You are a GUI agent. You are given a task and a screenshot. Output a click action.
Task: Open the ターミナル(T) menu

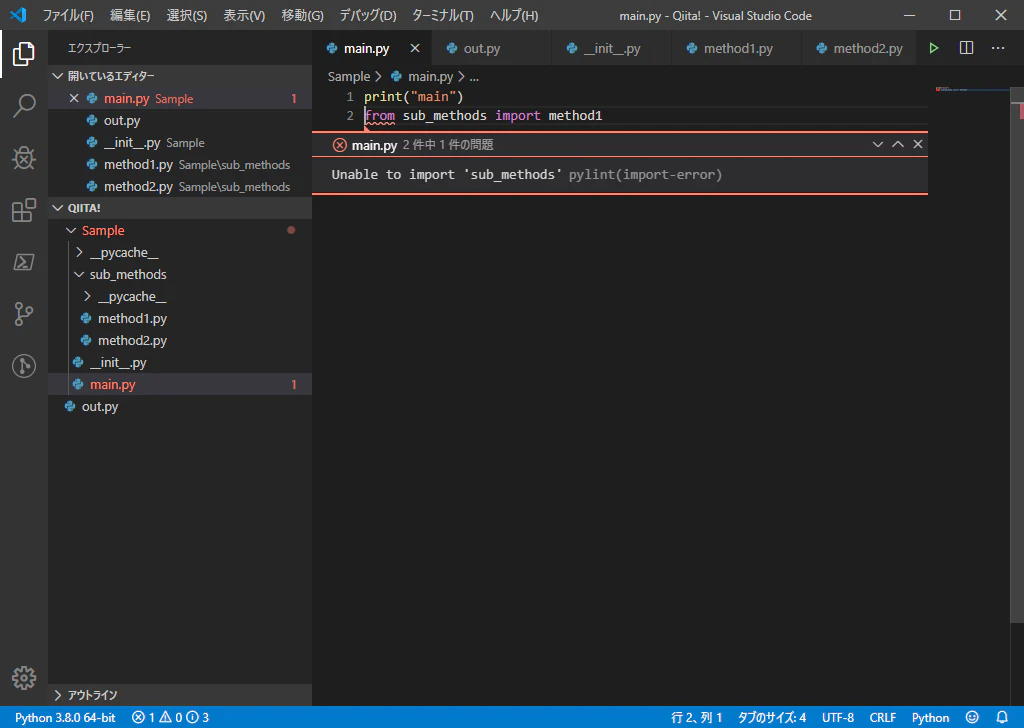pos(442,15)
